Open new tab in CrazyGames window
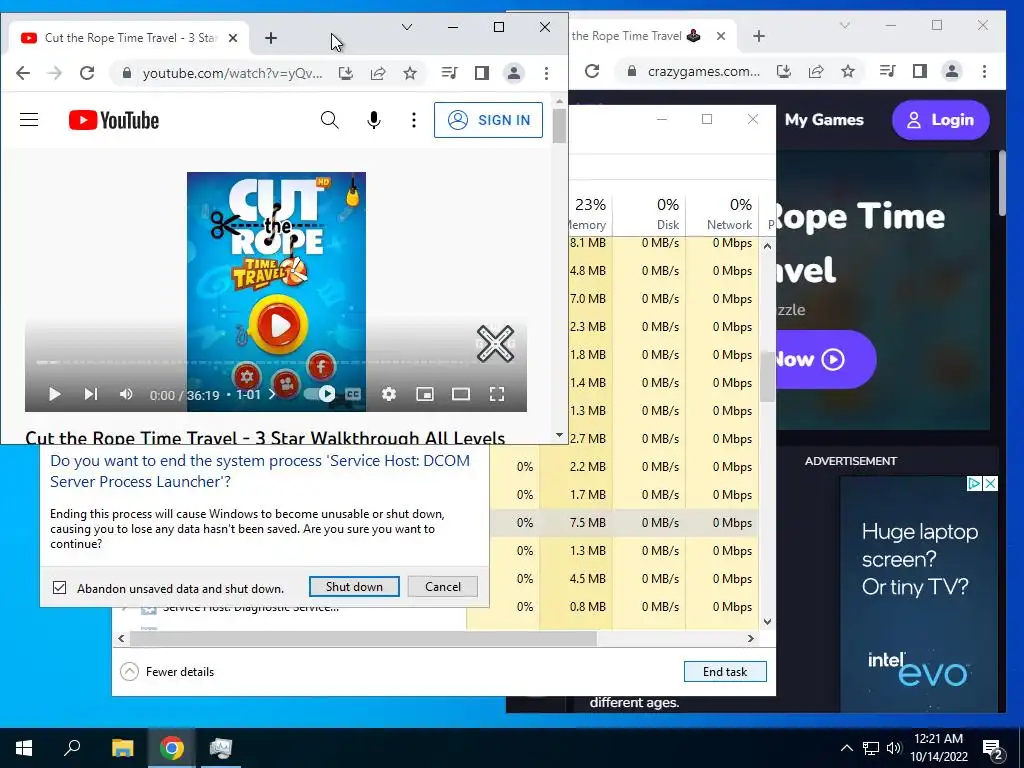Image resolution: width=1024 pixels, height=768 pixels. point(758,36)
